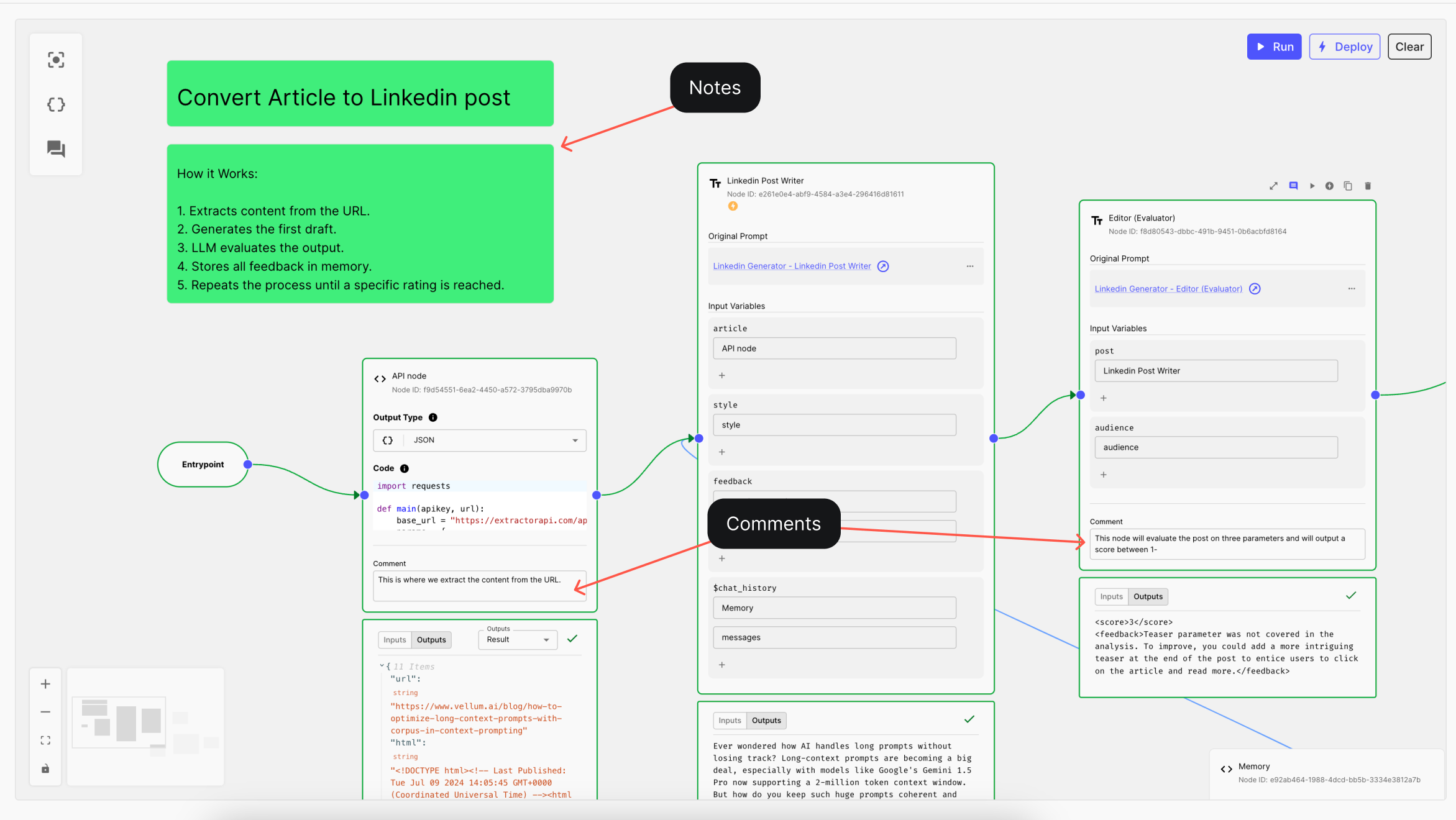This screenshot has height=820, width=1456.
Task: Click the green Convert Article note
Action: pyautogui.click(x=360, y=94)
